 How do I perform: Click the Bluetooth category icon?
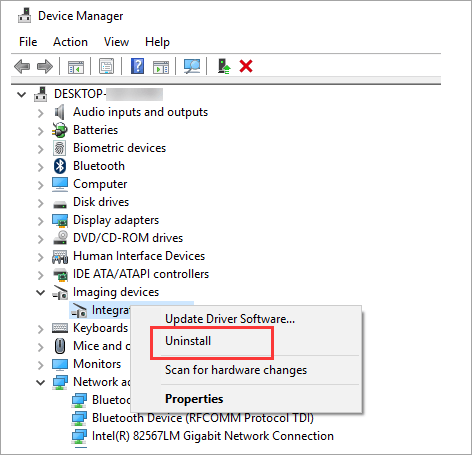tap(60, 166)
